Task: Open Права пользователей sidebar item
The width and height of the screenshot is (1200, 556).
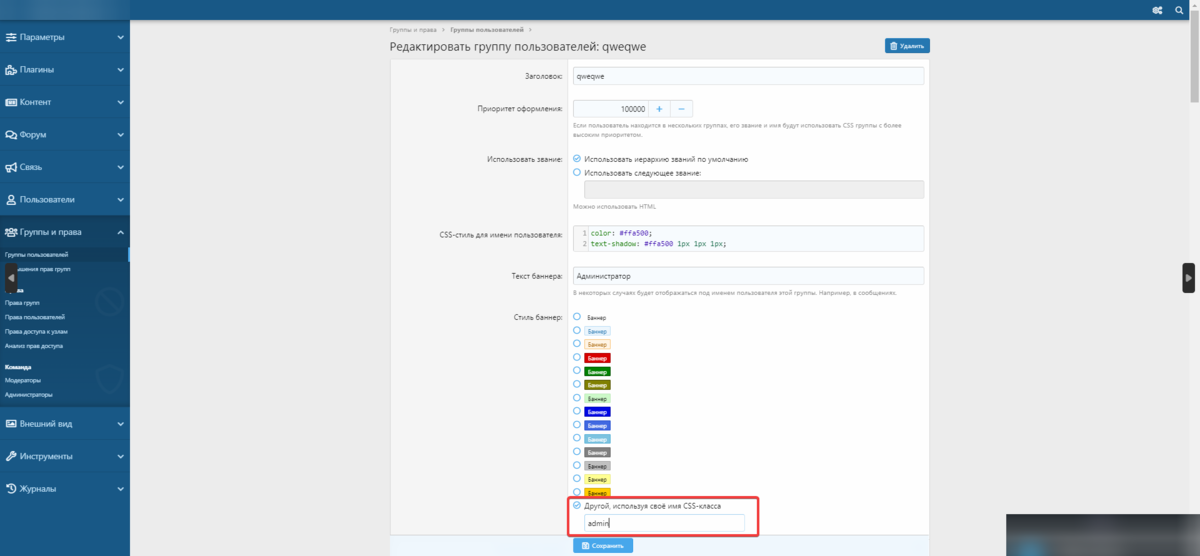Action: click(35, 316)
